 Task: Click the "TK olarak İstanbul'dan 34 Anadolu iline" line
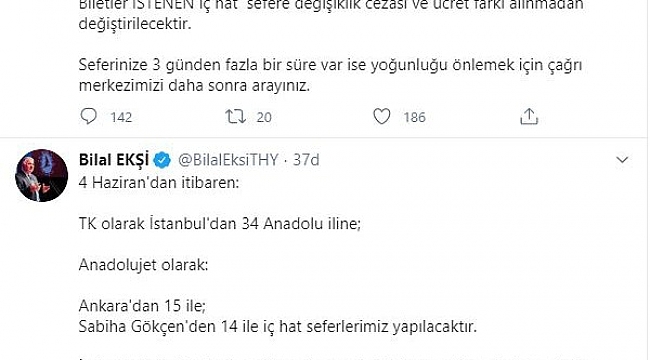pyautogui.click(x=220, y=224)
